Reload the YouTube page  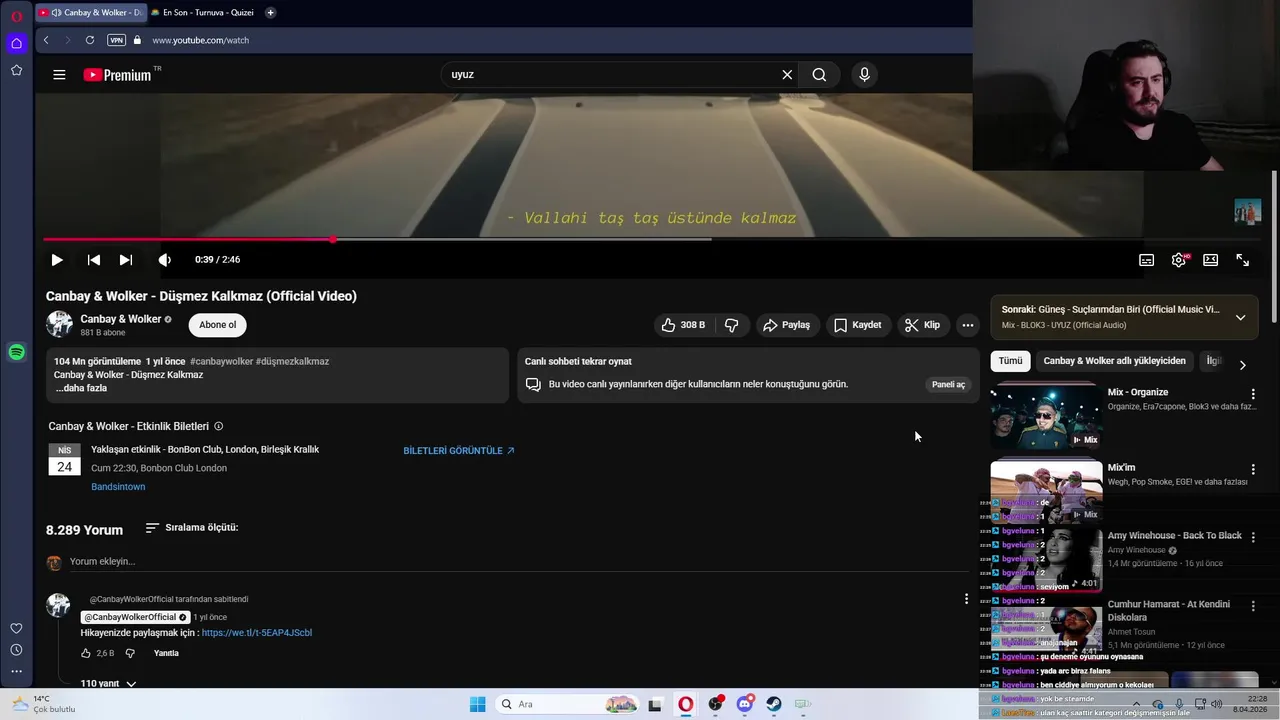90,40
